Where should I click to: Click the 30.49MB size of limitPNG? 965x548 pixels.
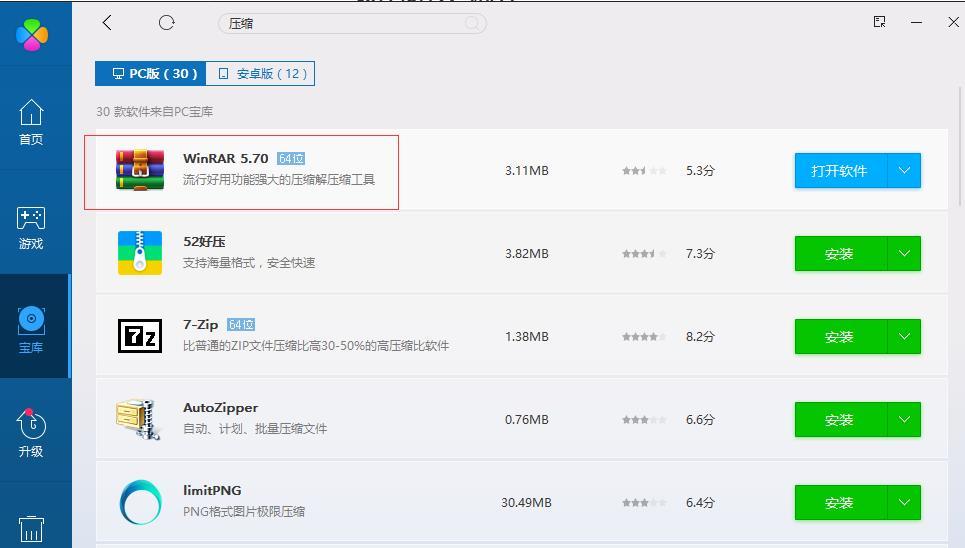[526, 502]
